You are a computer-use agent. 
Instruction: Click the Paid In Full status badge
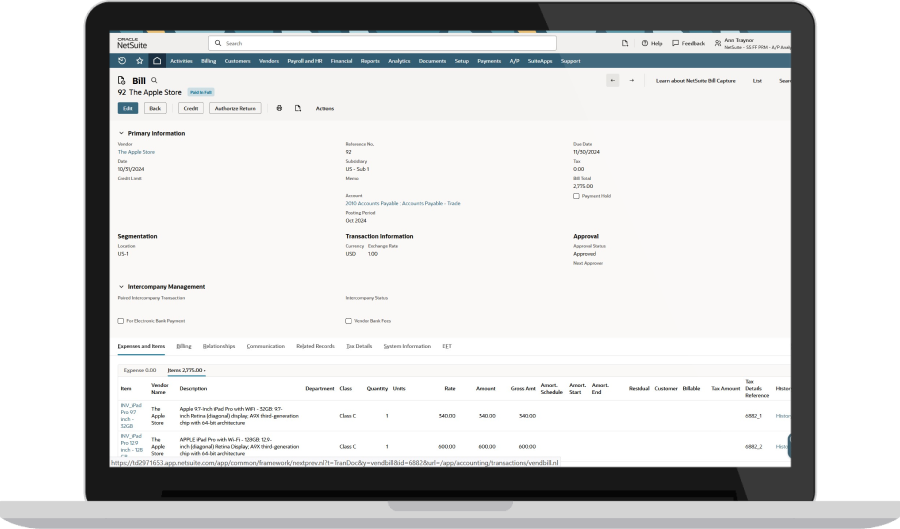click(201, 92)
